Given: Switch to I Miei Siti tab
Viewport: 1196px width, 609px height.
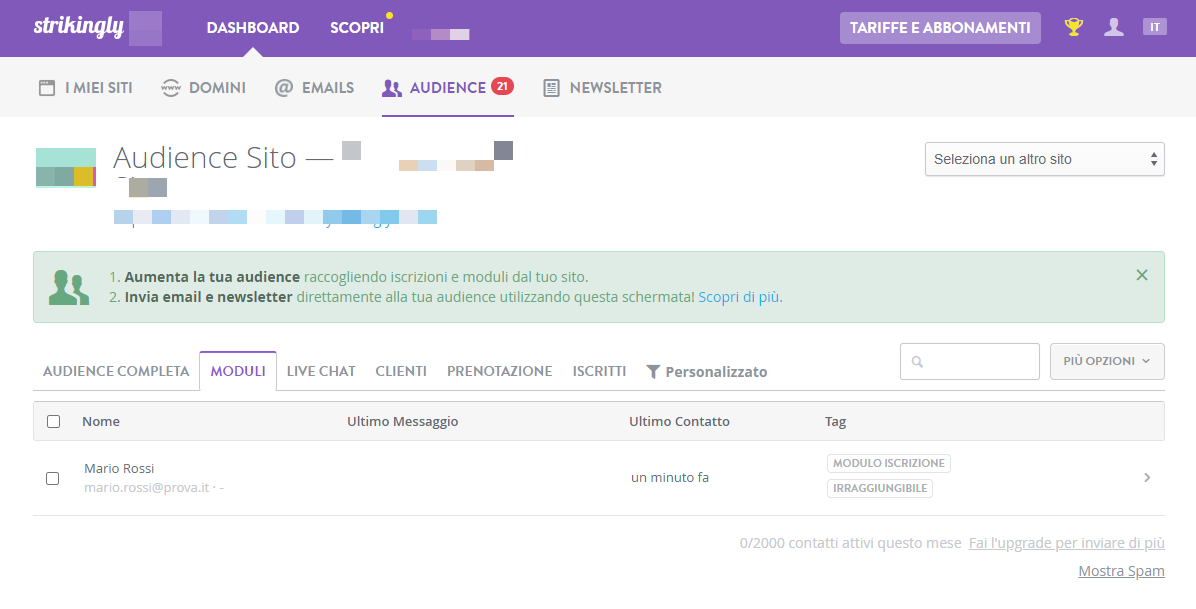Looking at the screenshot, I should click(85, 88).
